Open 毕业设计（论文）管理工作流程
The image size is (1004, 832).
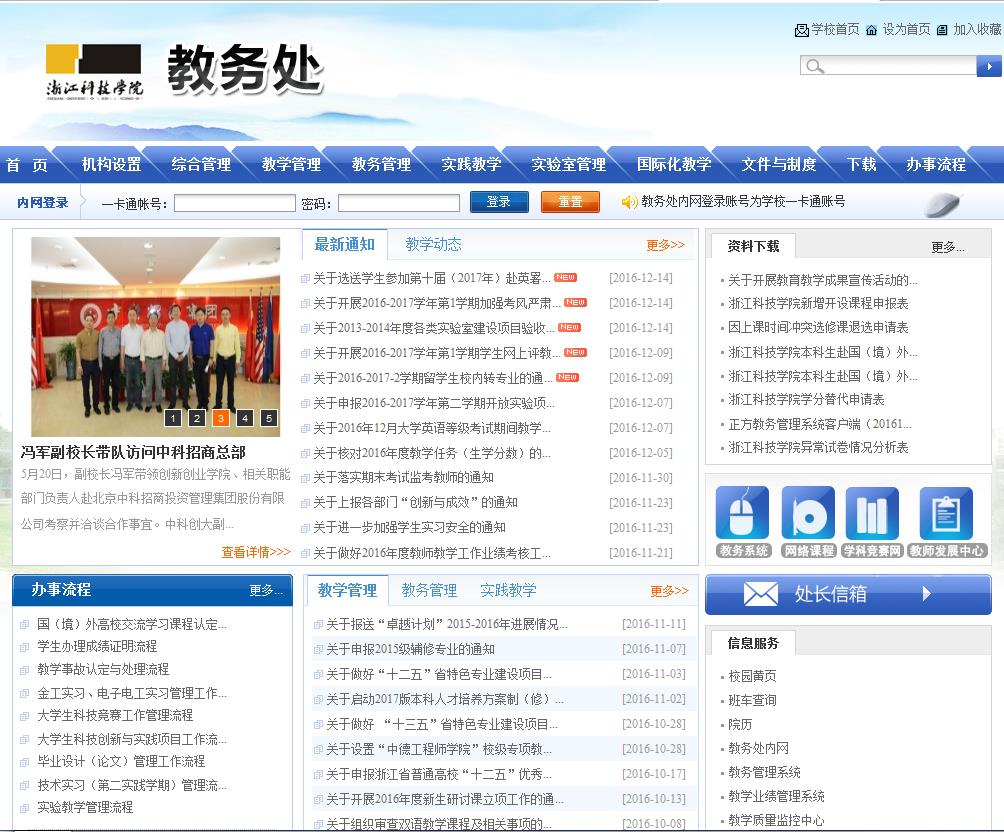pos(121,761)
